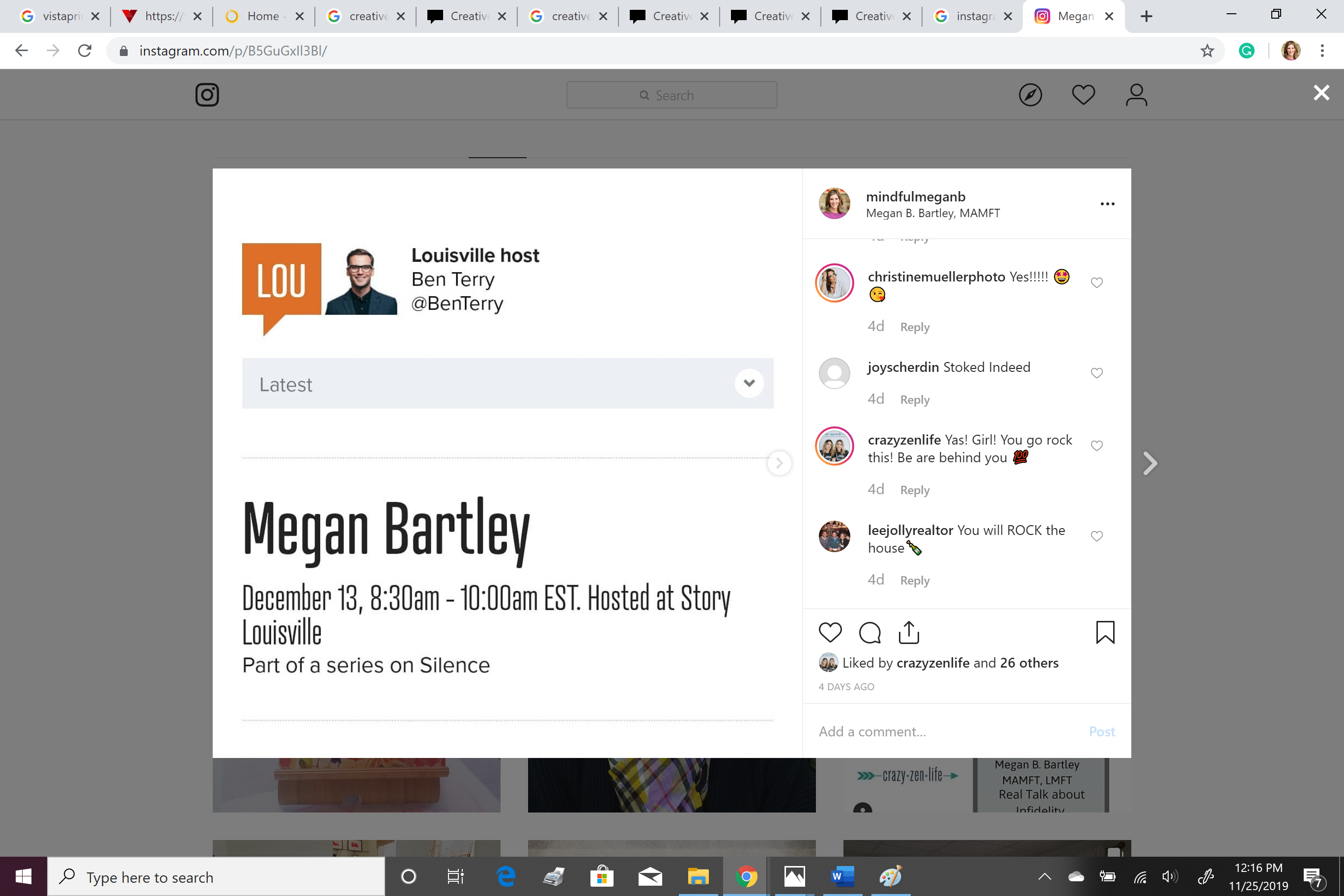Open the Activity heart in header

[1083, 95]
